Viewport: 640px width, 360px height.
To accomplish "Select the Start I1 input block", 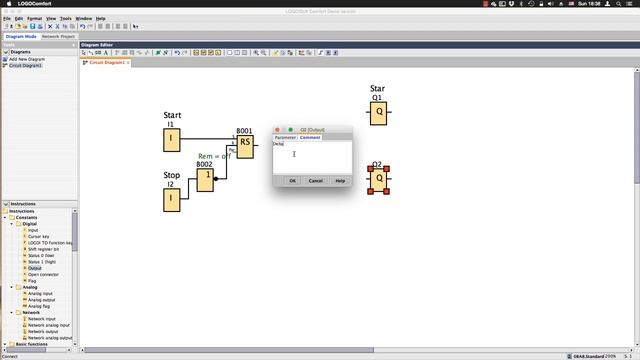I will click(171, 140).
